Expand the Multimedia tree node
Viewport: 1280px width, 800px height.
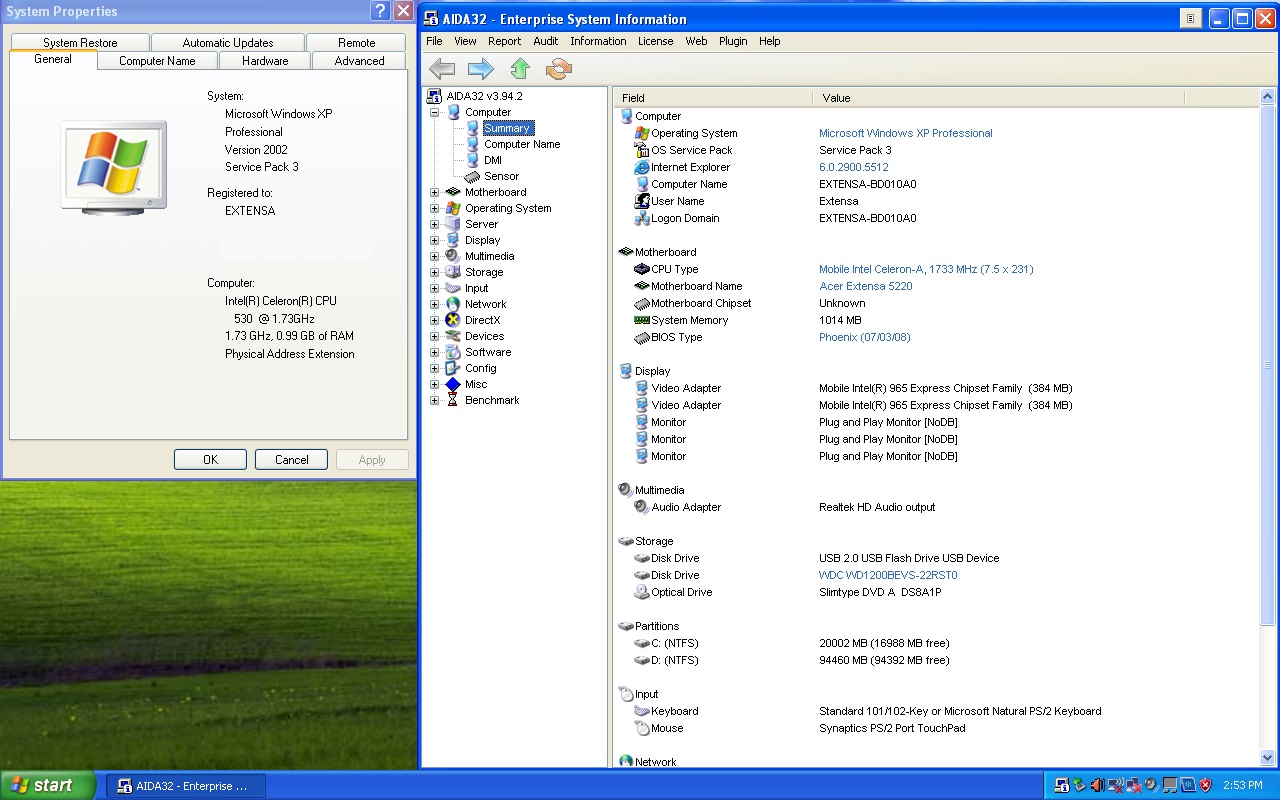[435, 256]
